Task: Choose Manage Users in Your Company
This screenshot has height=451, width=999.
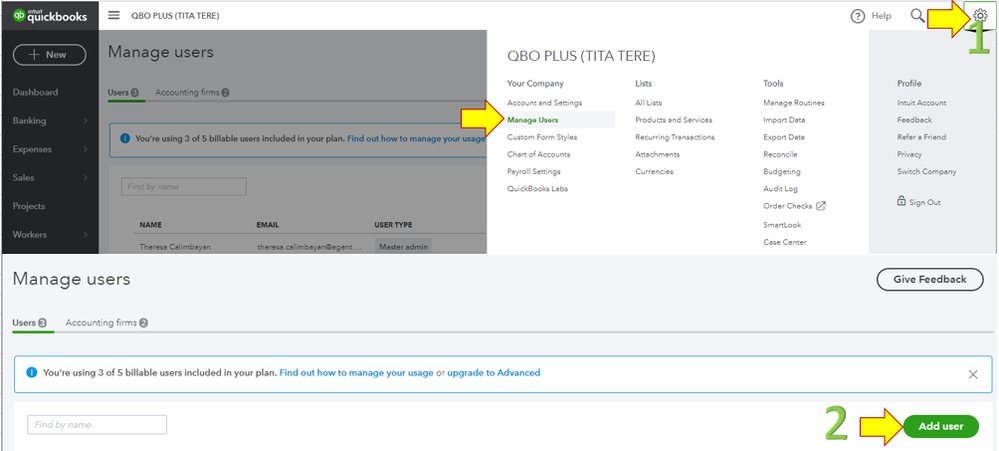Action: point(533,120)
